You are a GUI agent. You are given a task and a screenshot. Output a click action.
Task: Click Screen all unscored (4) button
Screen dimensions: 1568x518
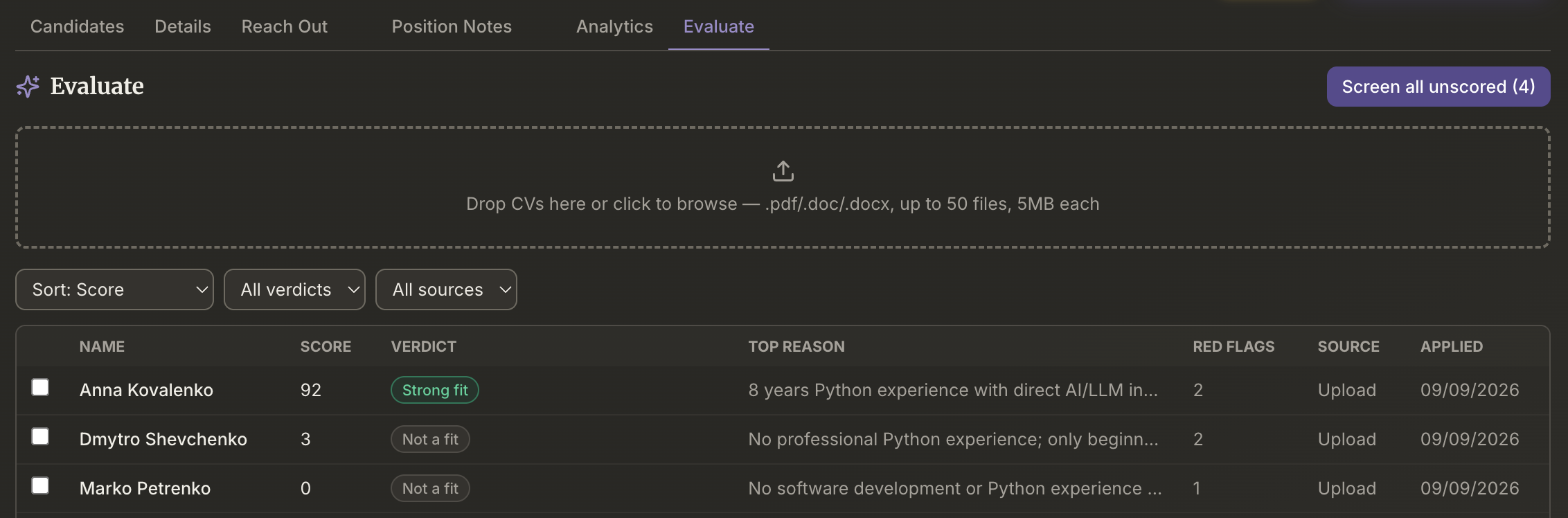(1438, 87)
